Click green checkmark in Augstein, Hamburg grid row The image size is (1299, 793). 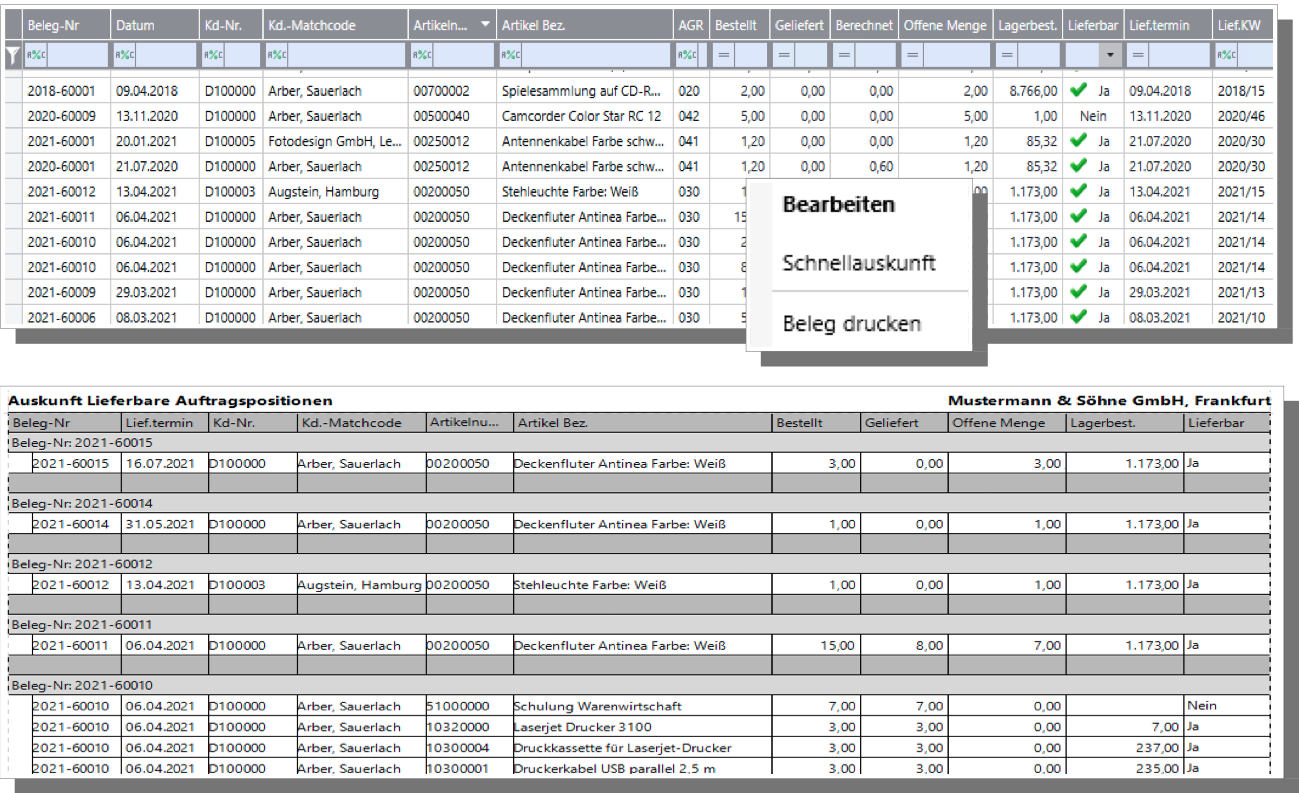point(1078,191)
